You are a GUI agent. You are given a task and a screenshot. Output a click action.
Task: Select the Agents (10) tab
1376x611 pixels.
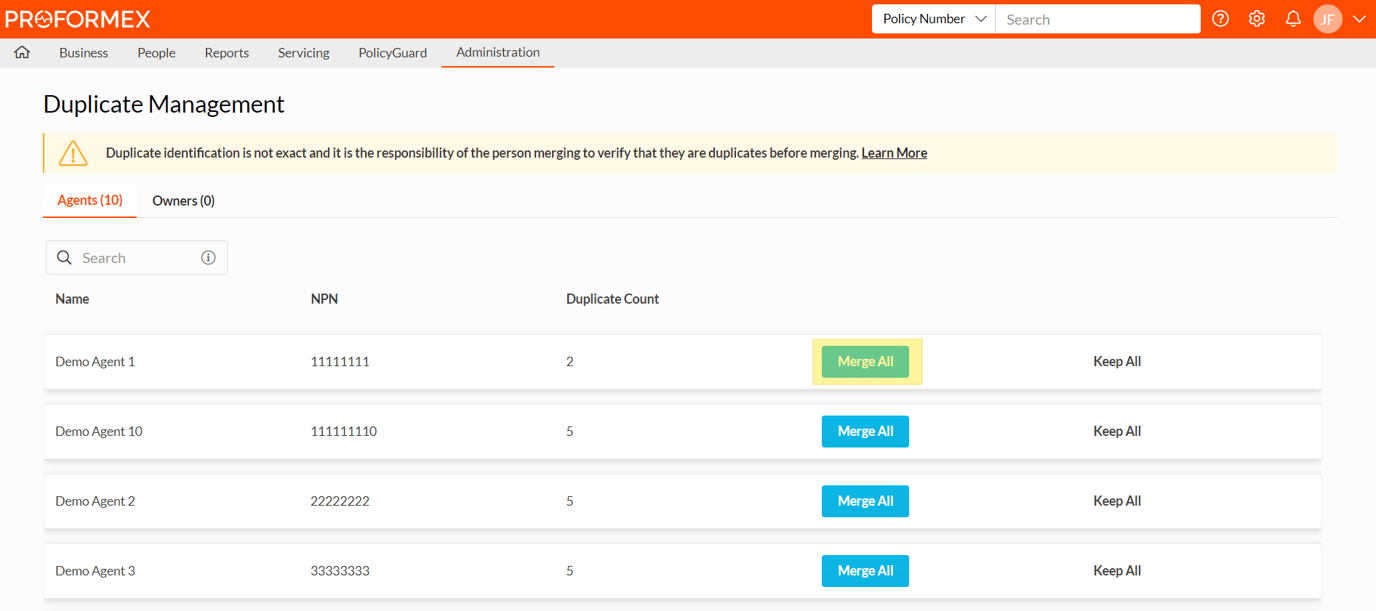click(90, 201)
